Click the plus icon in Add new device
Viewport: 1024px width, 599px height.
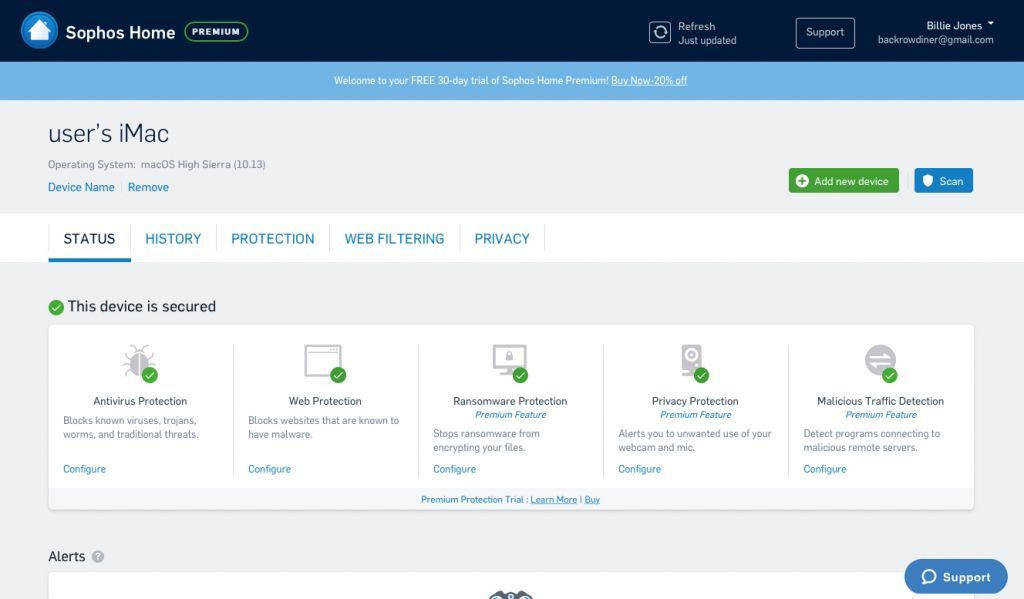pos(802,181)
